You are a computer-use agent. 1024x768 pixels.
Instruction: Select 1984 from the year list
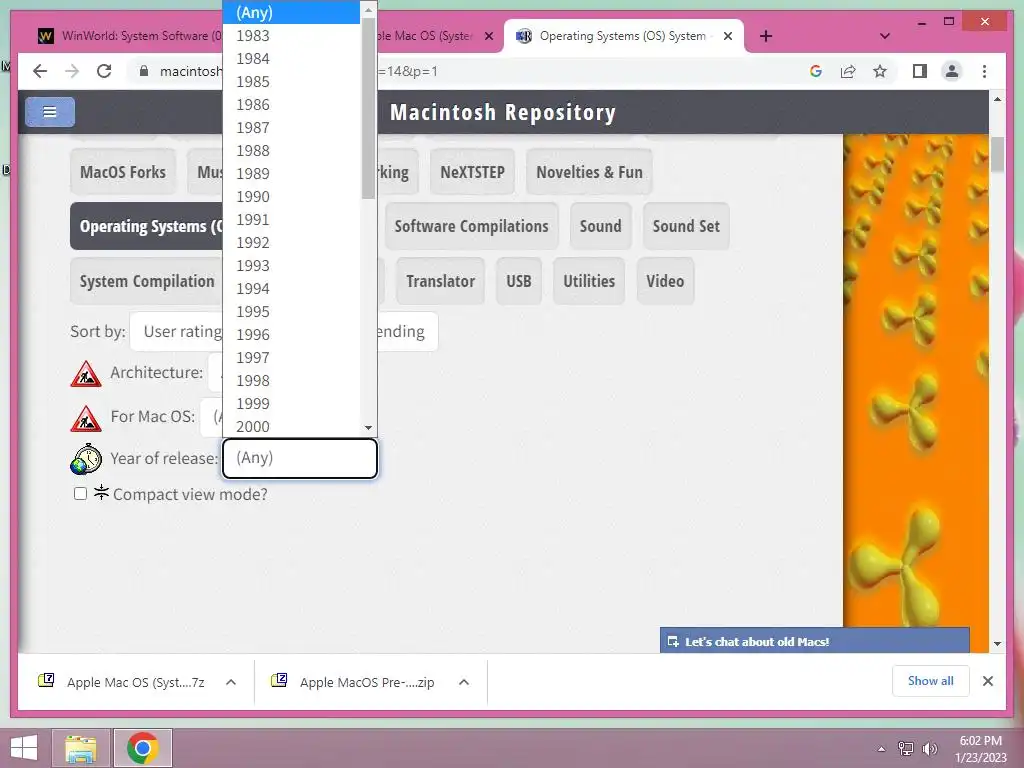click(x=291, y=59)
